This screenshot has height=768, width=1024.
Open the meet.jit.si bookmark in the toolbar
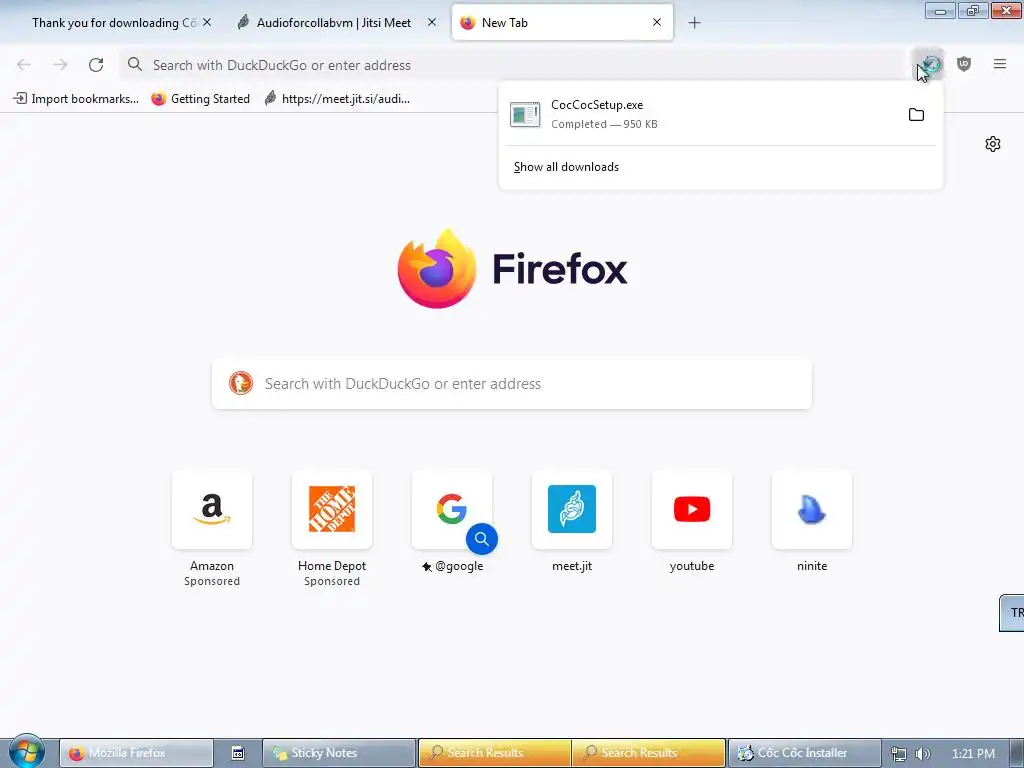click(x=337, y=99)
